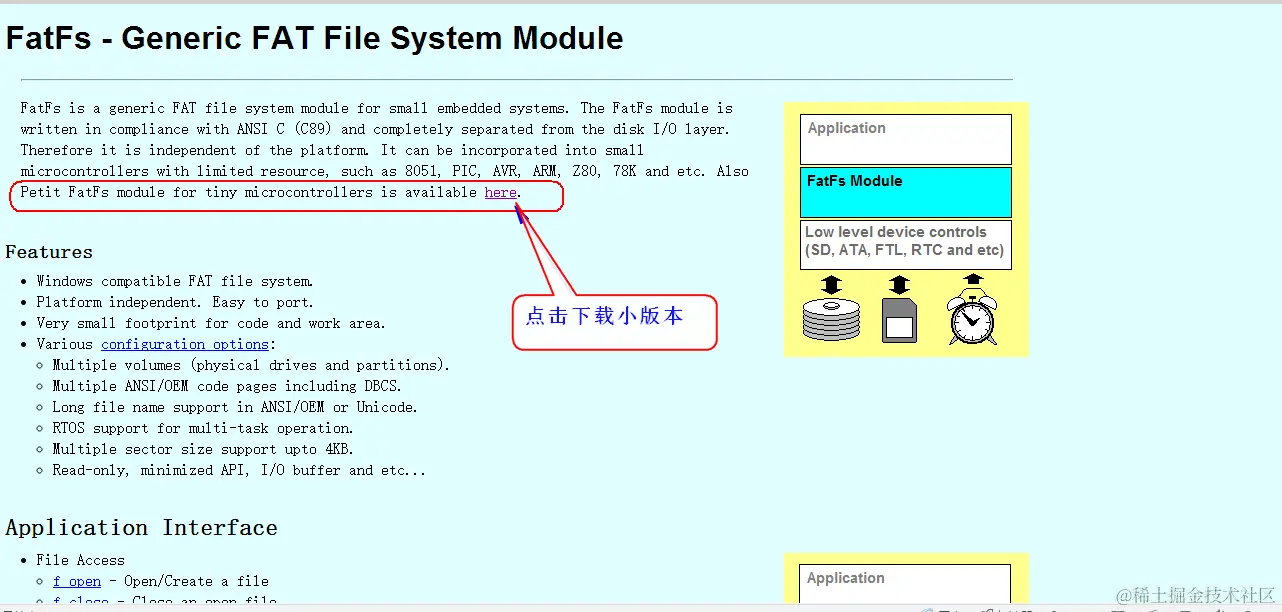Click the arrow above the clock icon
The height and width of the screenshot is (612, 1282).
coord(971,278)
